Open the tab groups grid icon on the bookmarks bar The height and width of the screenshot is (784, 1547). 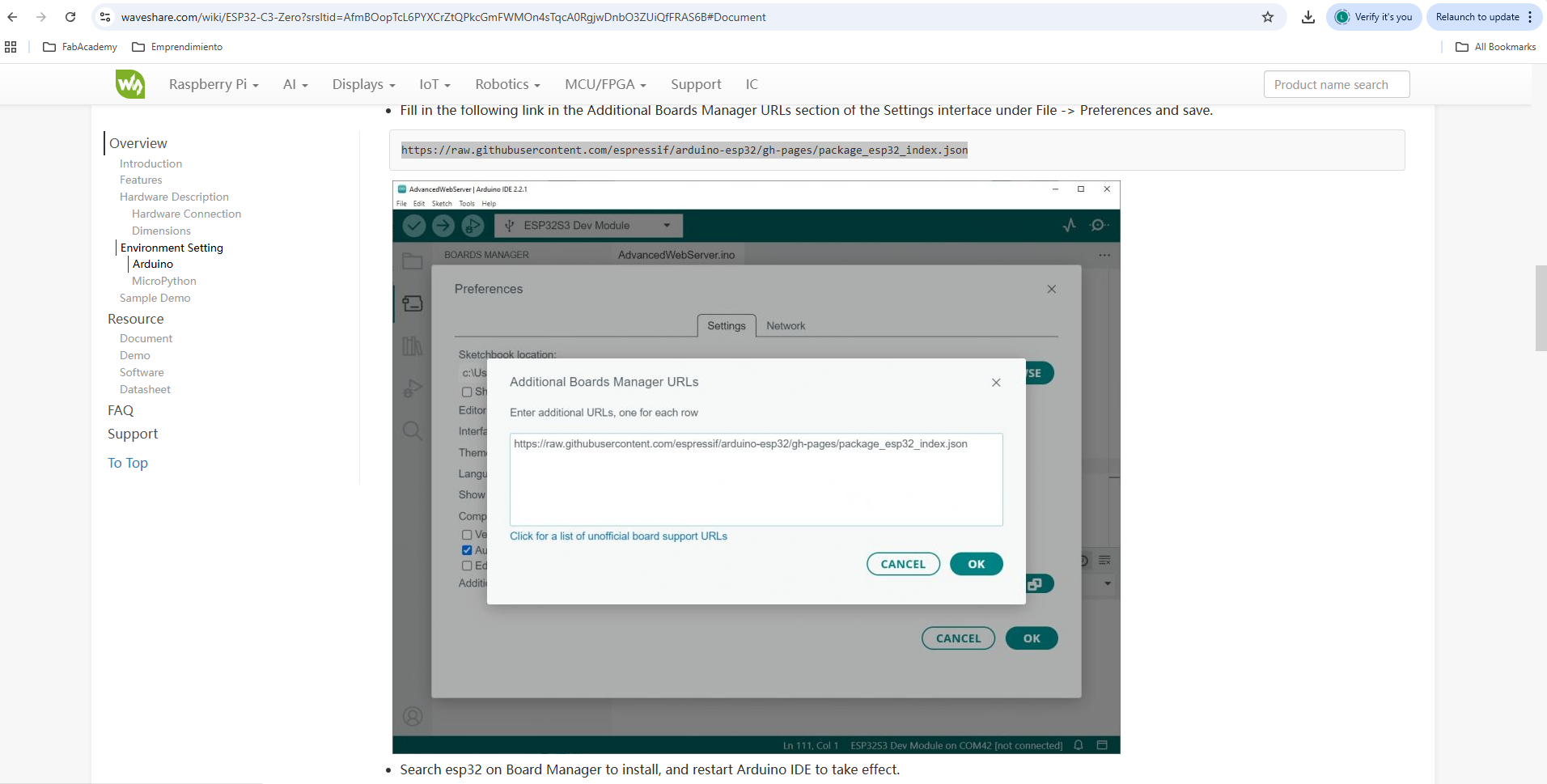coord(11,47)
